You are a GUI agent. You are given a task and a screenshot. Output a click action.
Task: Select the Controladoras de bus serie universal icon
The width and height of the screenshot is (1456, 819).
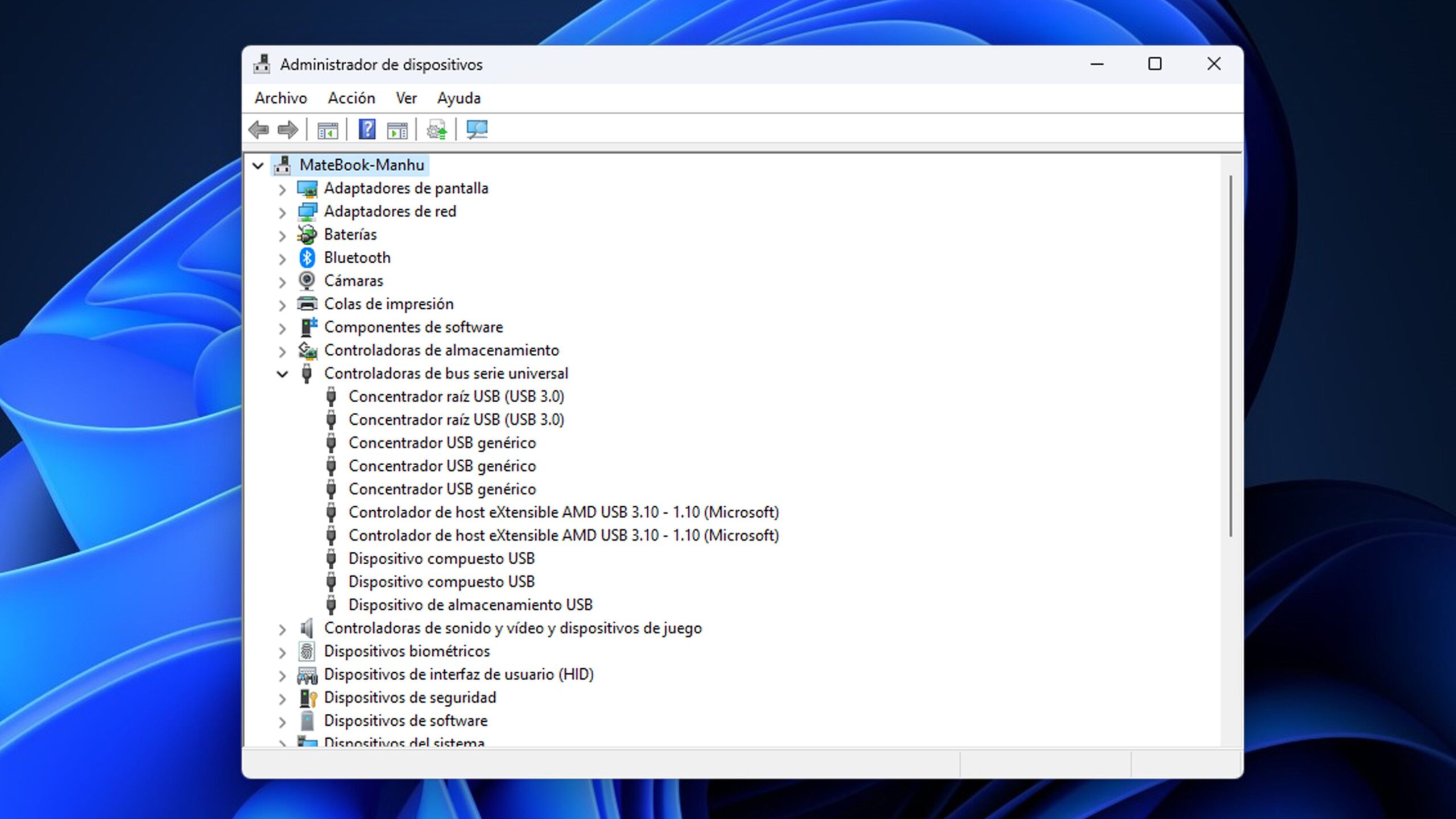[x=307, y=374]
